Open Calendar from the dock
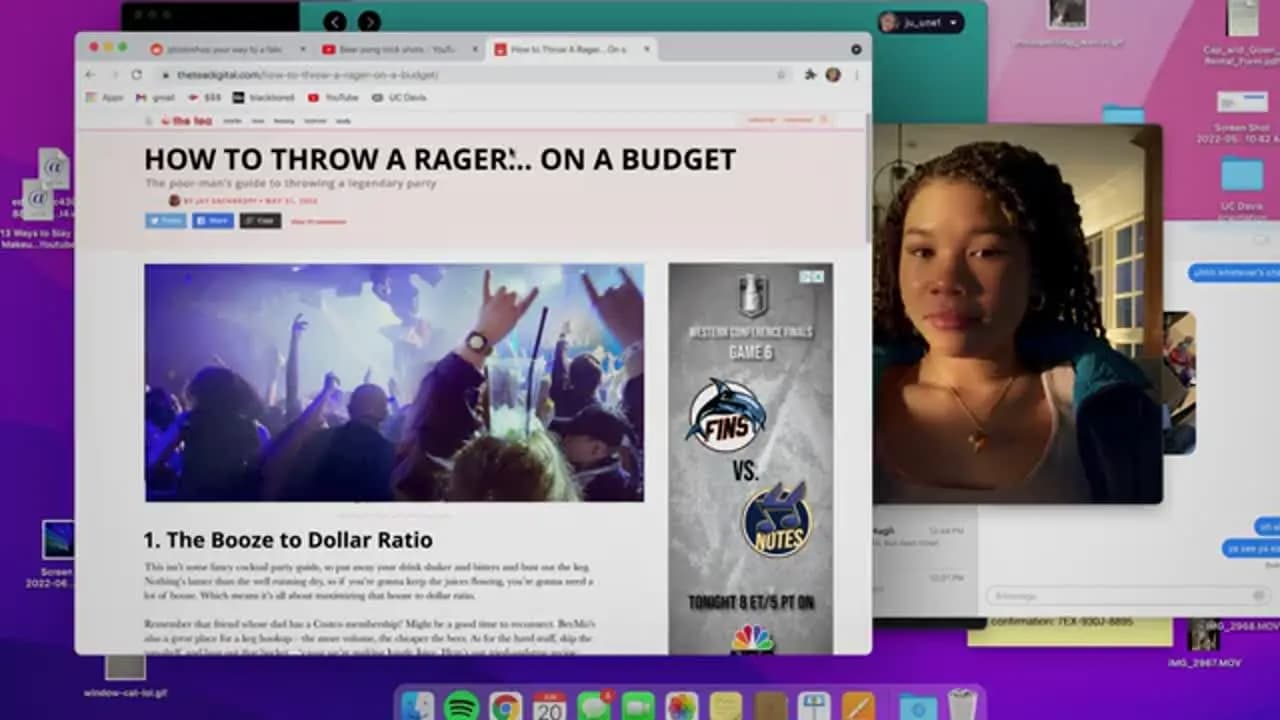The image size is (1280, 720). point(549,706)
